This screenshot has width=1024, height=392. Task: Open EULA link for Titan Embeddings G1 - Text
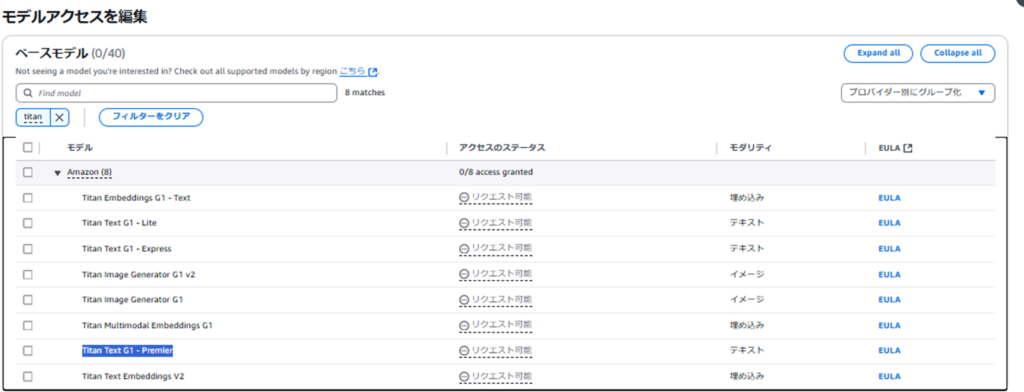tap(889, 198)
